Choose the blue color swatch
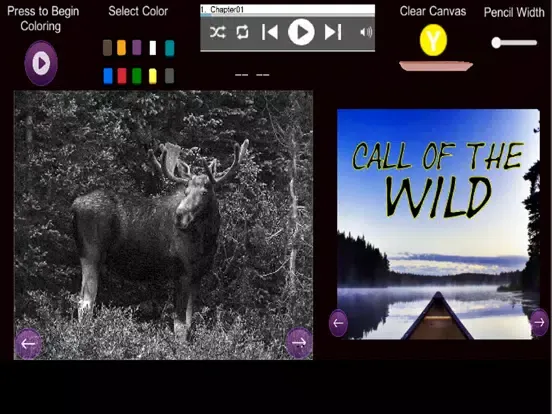This screenshot has height=414, width=552. tap(108, 76)
